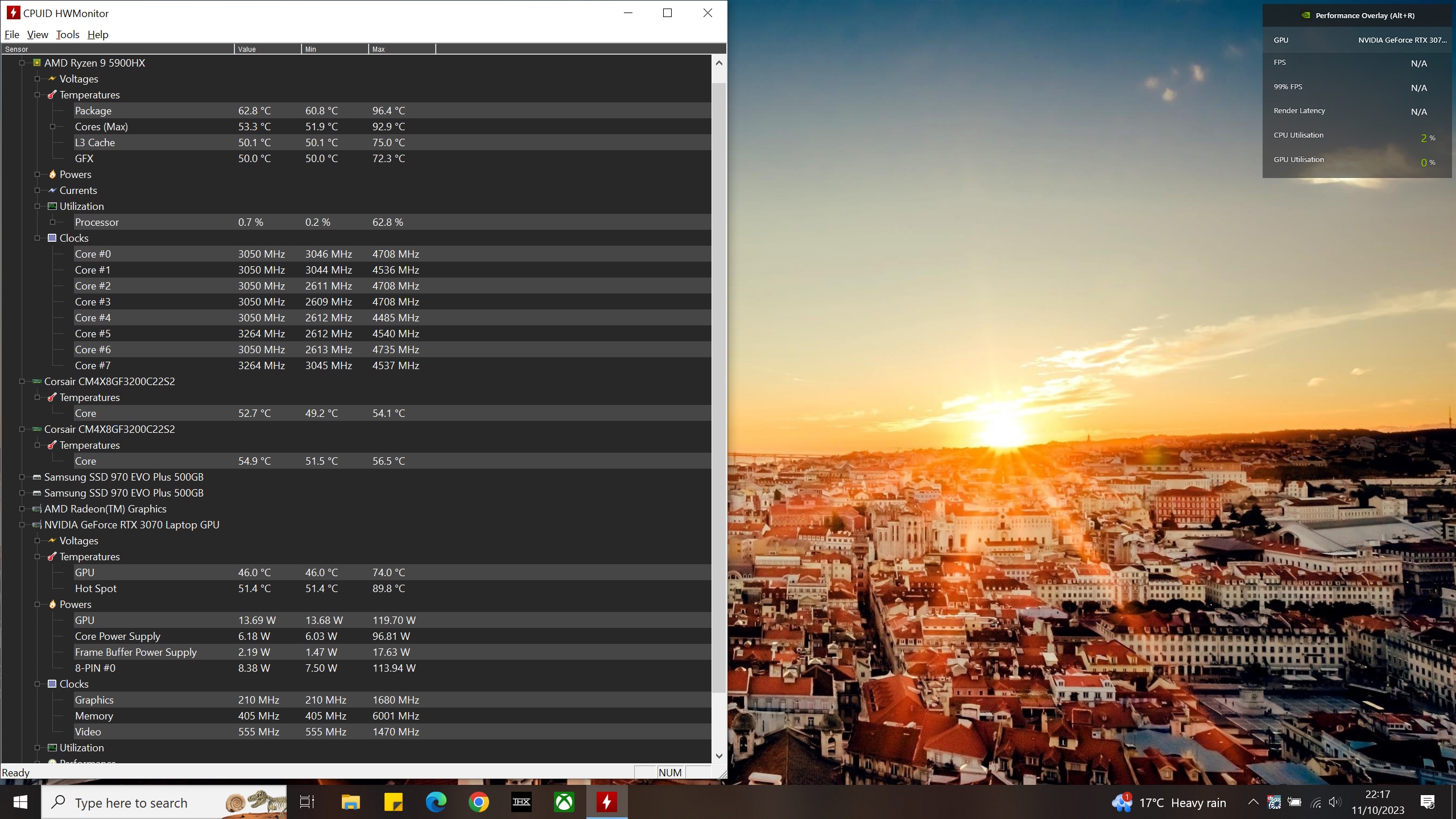The image size is (1456, 819).
Task: Expand the Cores (Max) row
Action: (52, 127)
